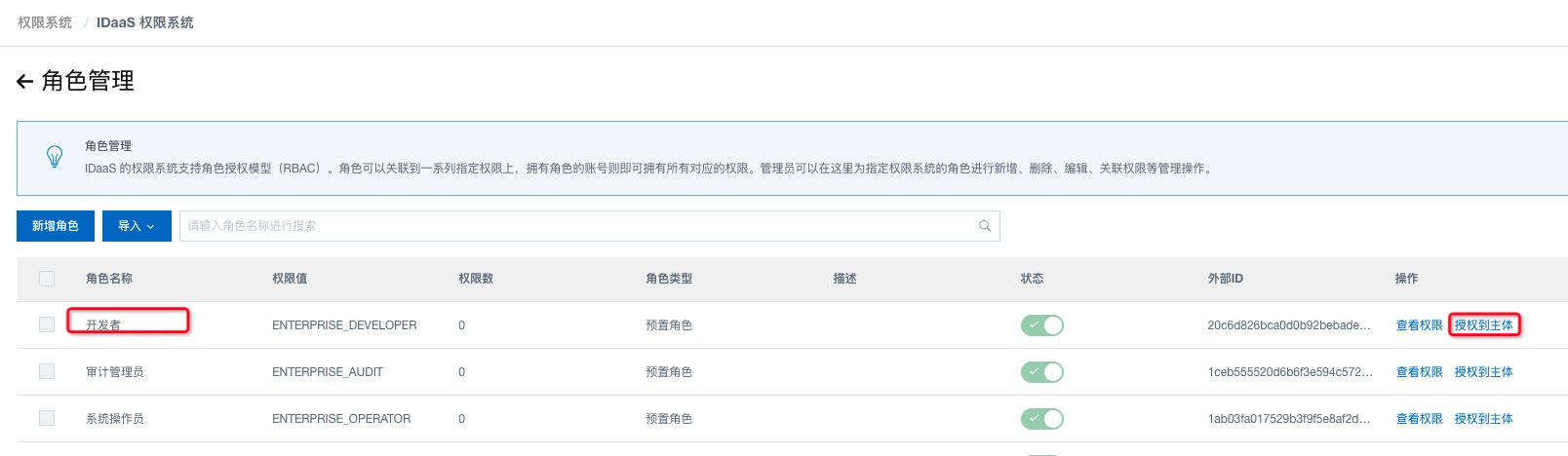1568x456 pixels.
Task: Open 查看权限 for 开发者 role
Action: pos(1419,325)
